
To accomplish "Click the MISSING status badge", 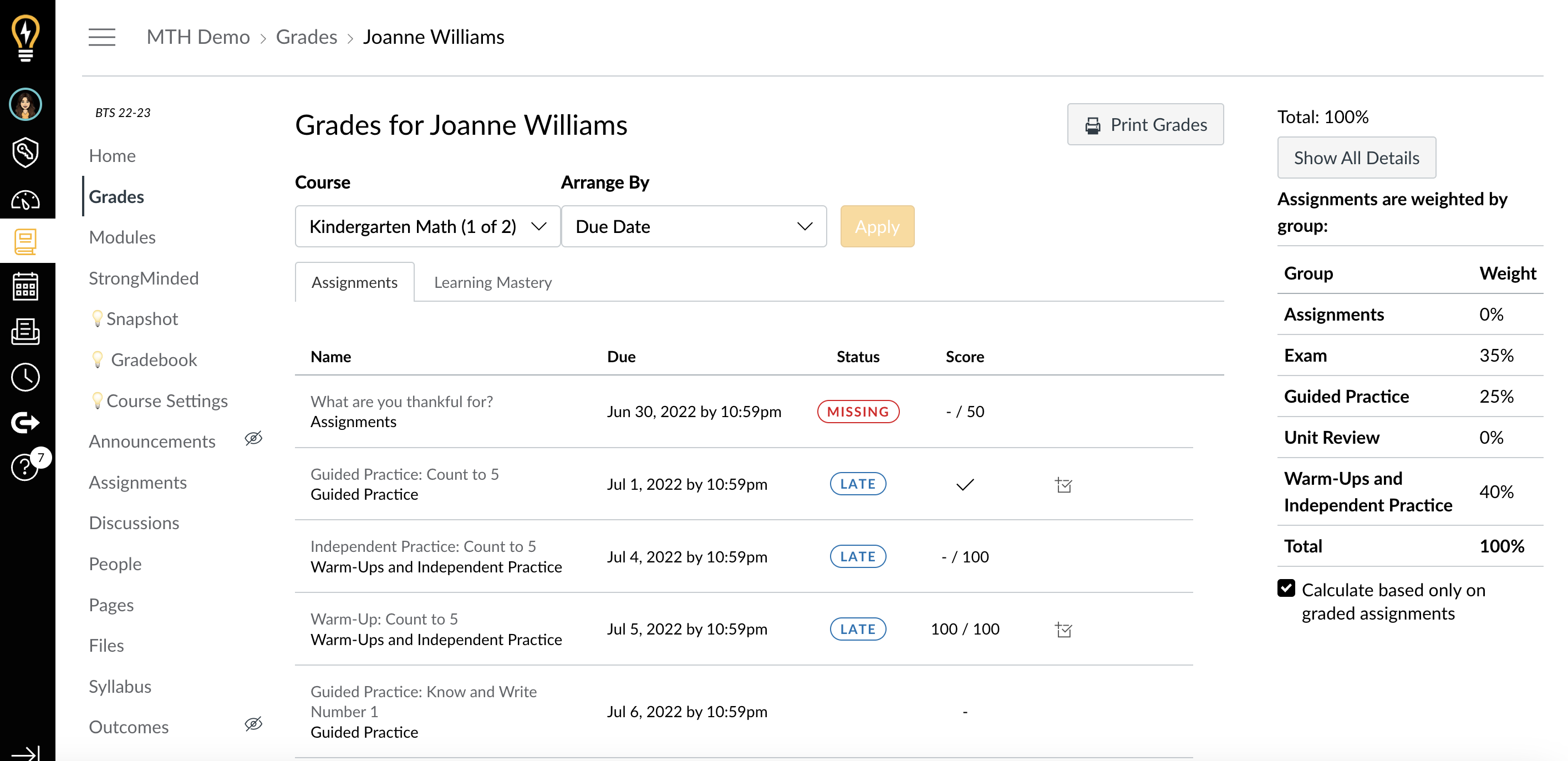I will 858,412.
